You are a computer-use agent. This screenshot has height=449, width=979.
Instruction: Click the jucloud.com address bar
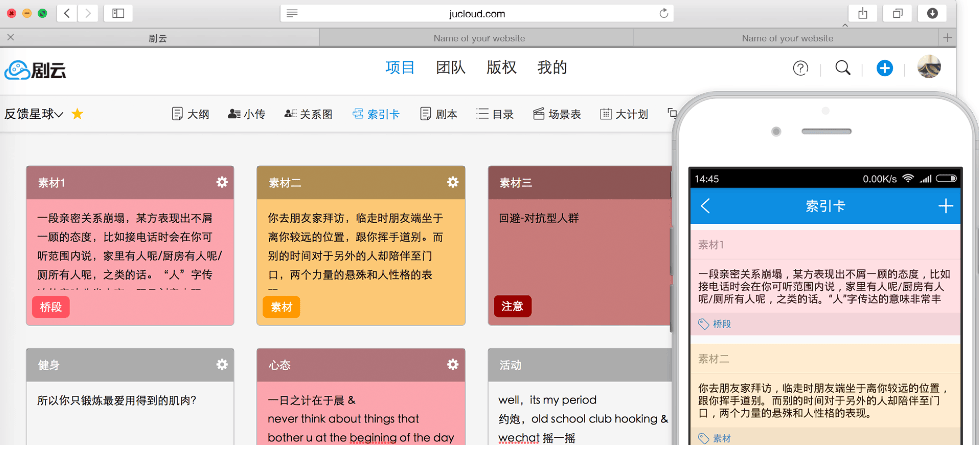(477, 13)
